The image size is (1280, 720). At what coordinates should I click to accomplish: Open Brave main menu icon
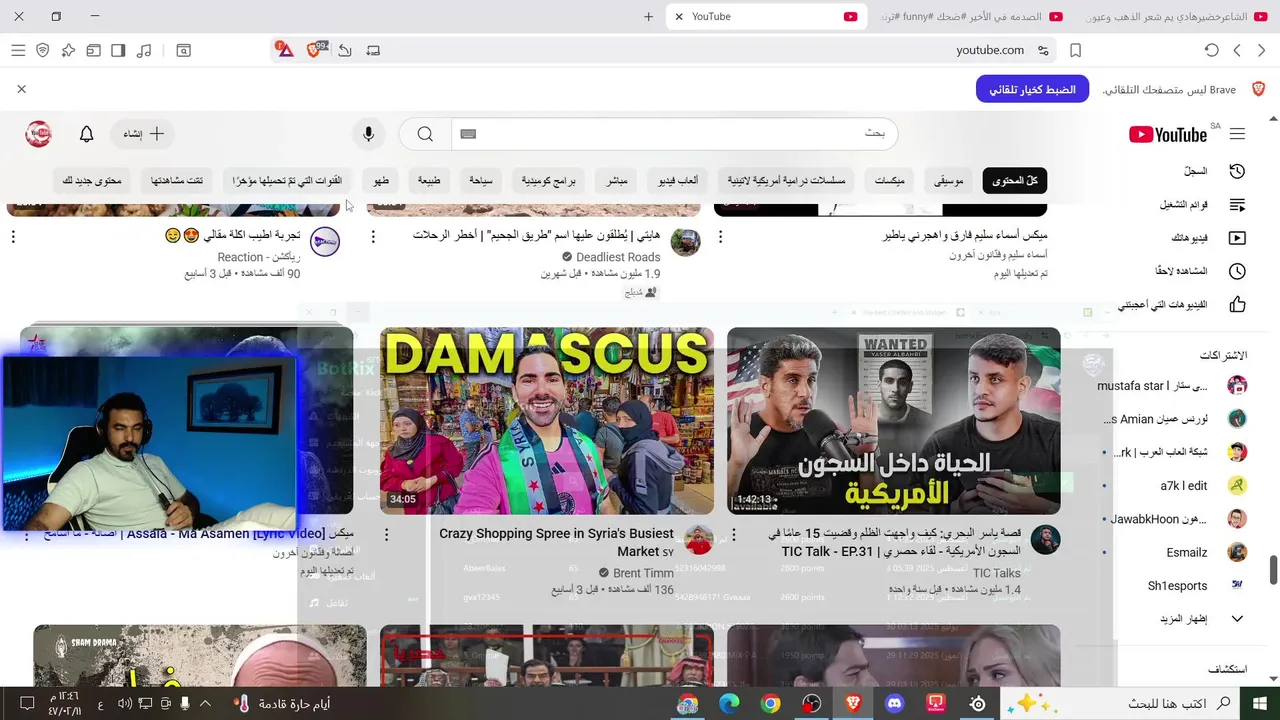click(x=18, y=50)
